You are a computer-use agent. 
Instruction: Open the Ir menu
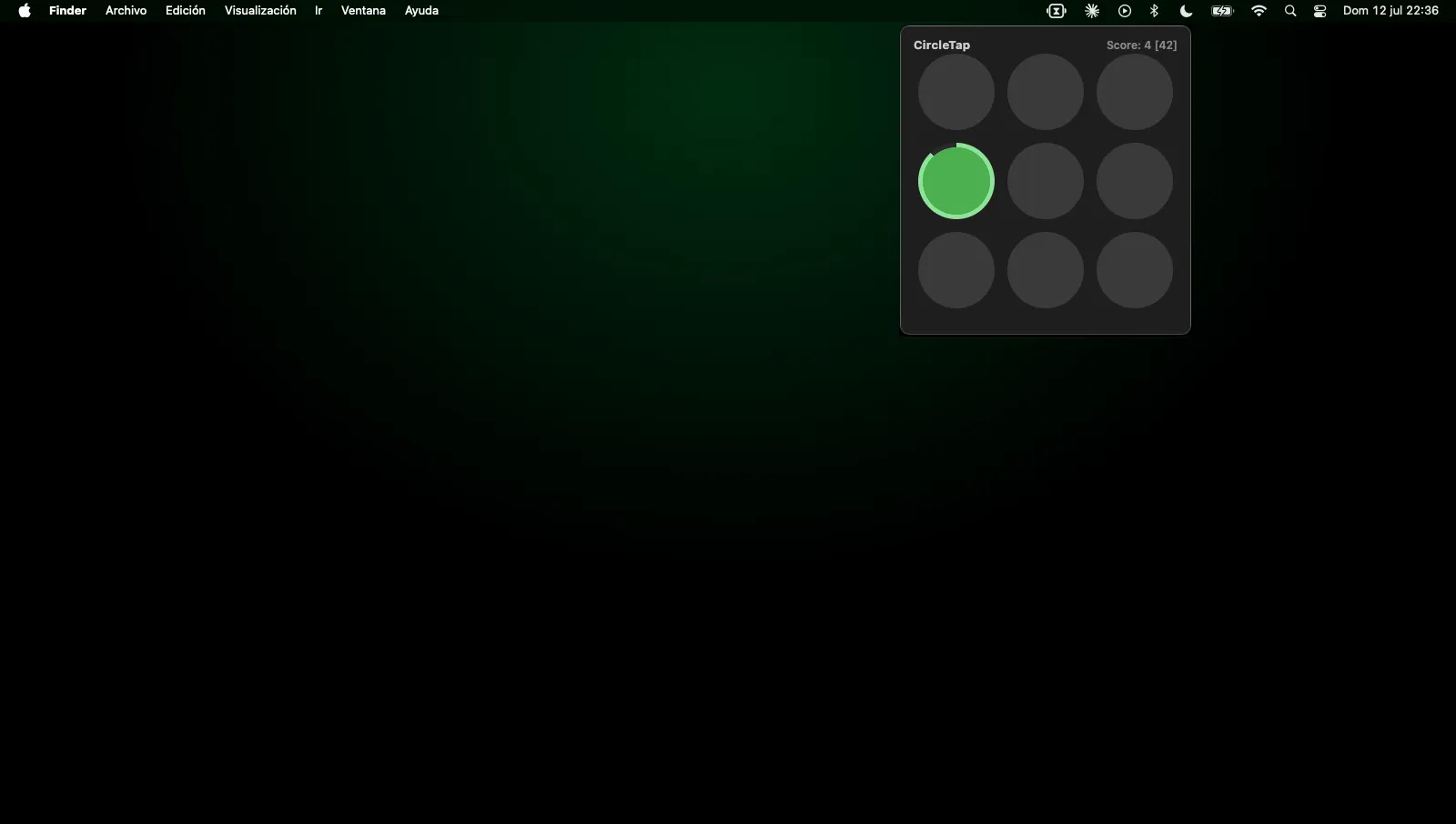point(318,11)
